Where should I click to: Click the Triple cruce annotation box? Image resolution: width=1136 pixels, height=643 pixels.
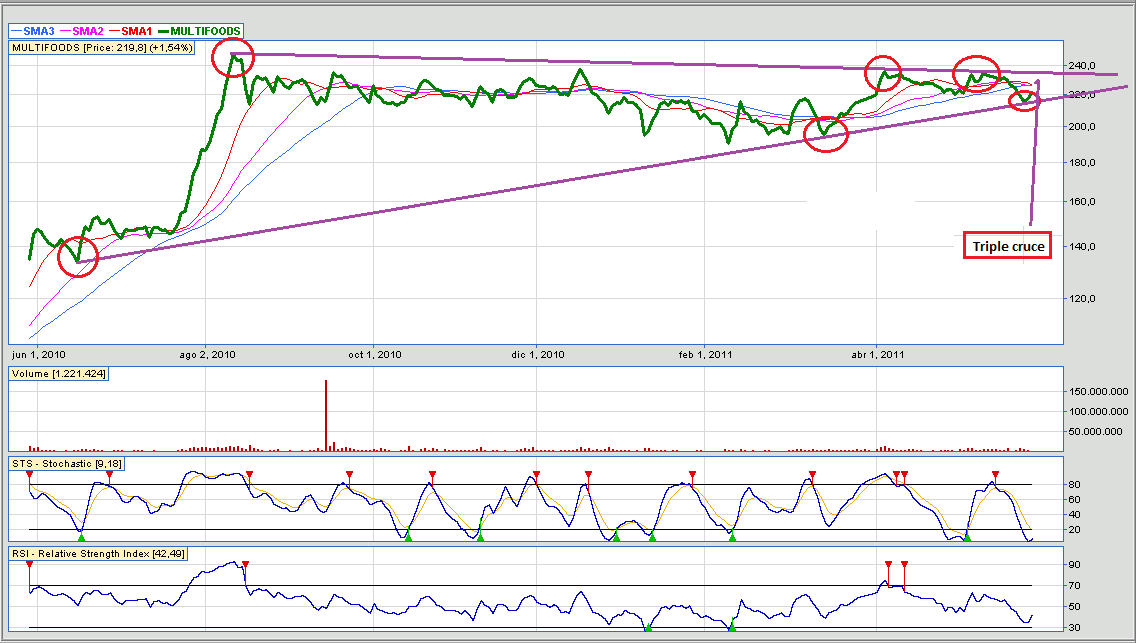[x=1007, y=246]
